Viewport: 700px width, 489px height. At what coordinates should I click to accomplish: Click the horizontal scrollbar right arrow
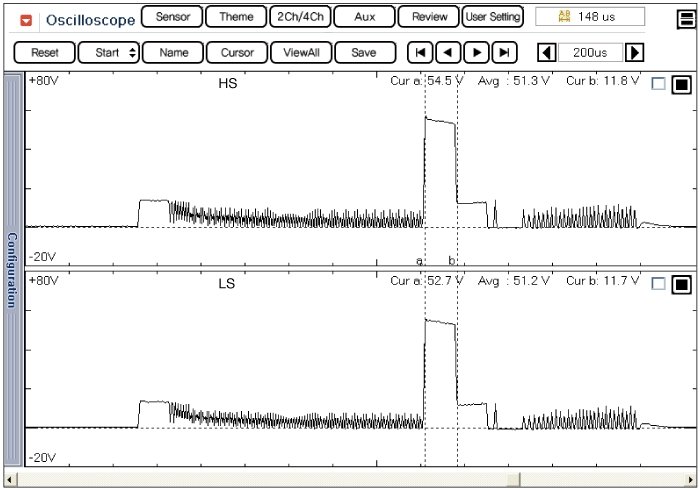pos(691,480)
